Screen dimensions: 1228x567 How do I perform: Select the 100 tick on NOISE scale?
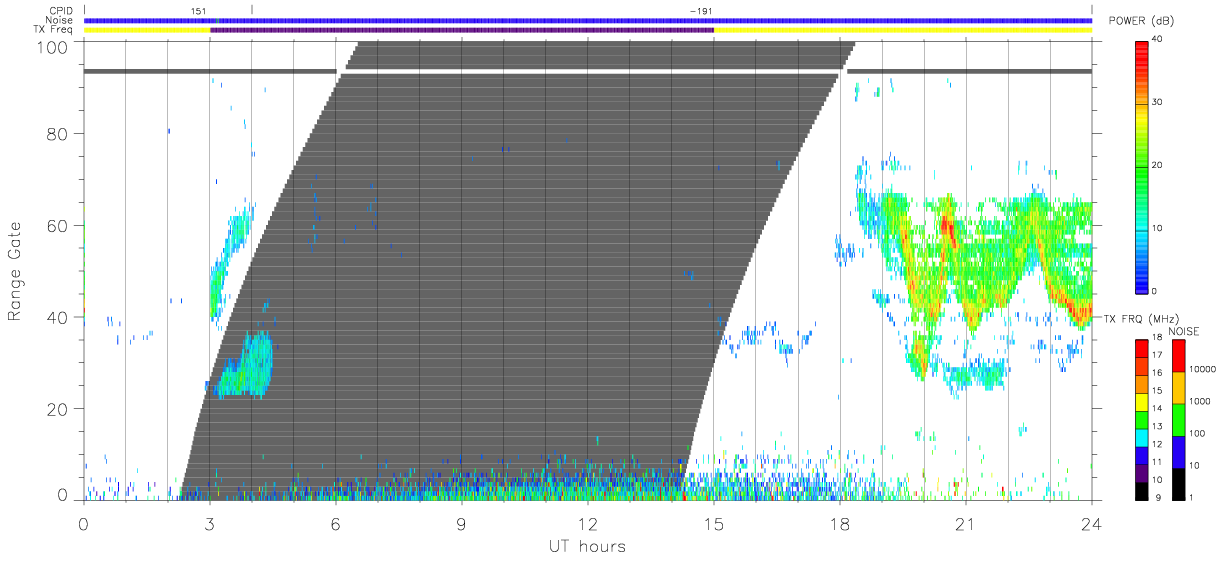pos(1199,434)
